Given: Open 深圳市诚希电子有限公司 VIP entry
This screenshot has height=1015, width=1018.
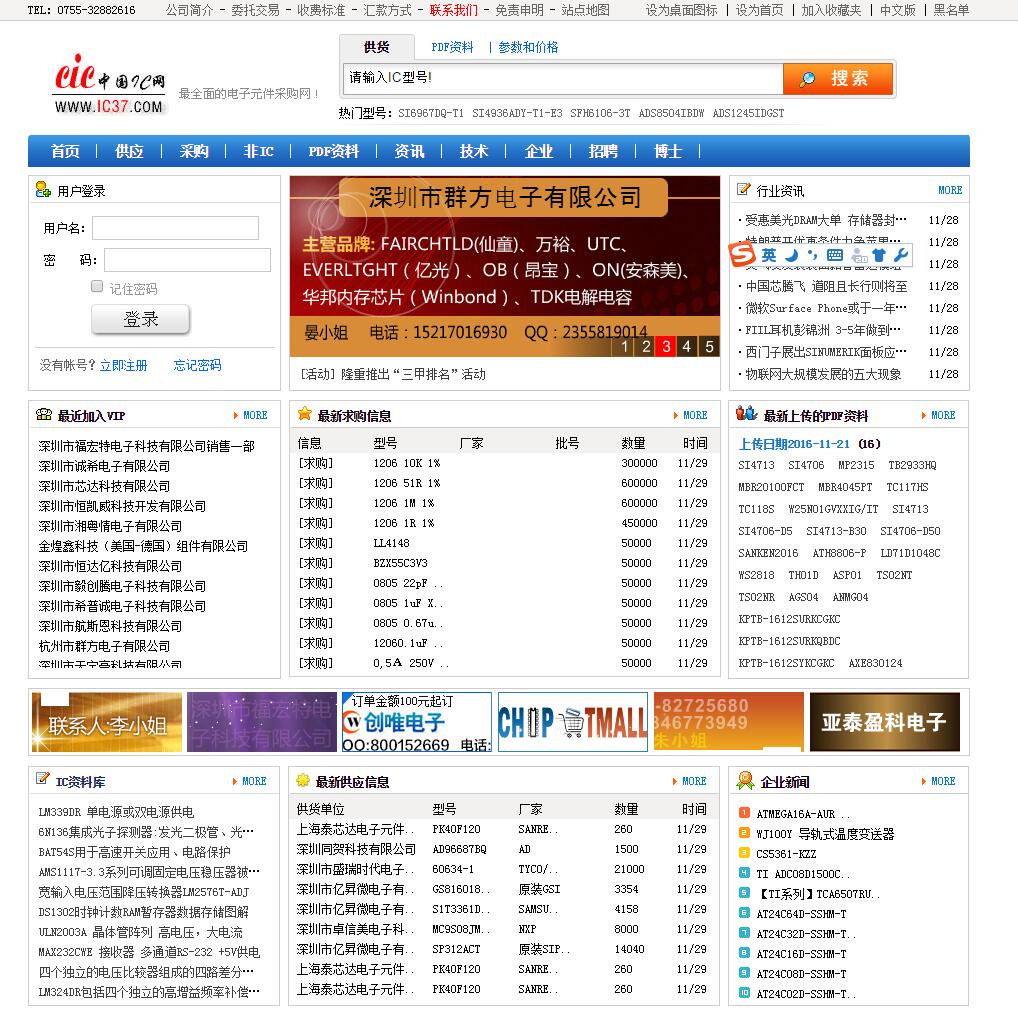Looking at the screenshot, I should click(x=104, y=466).
